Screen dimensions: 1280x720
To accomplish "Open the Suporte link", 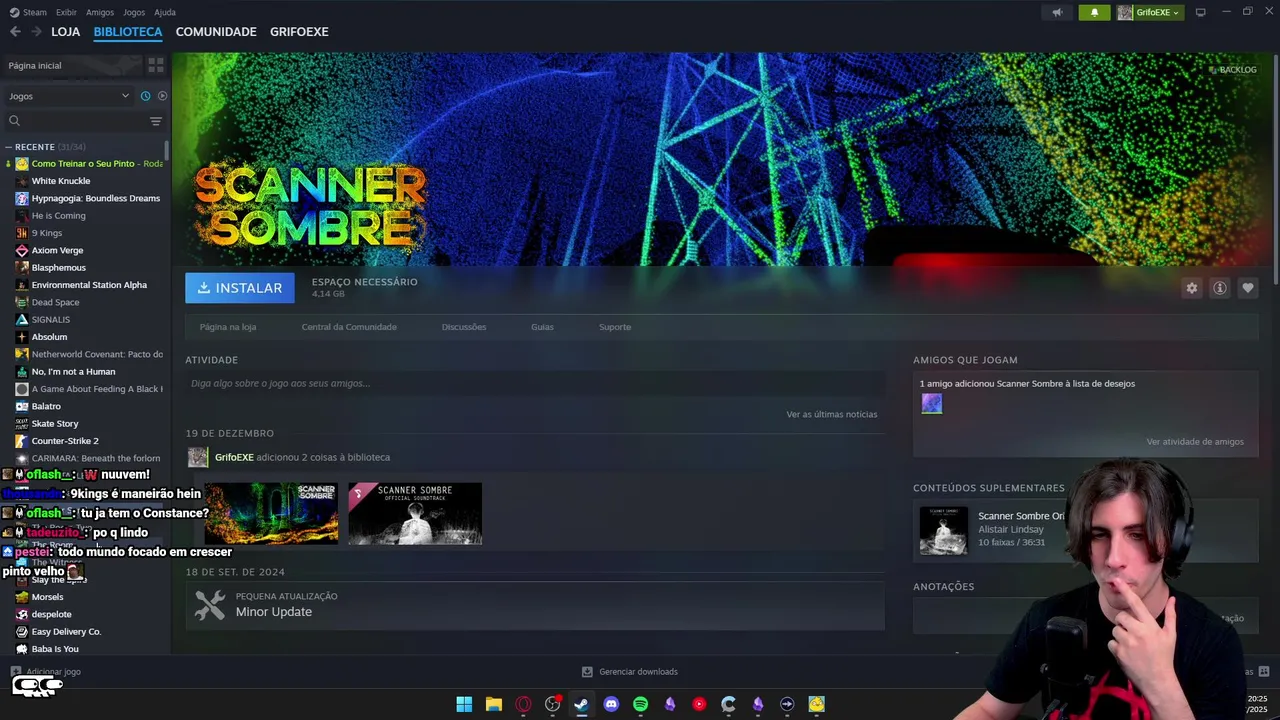I will click(x=615, y=327).
